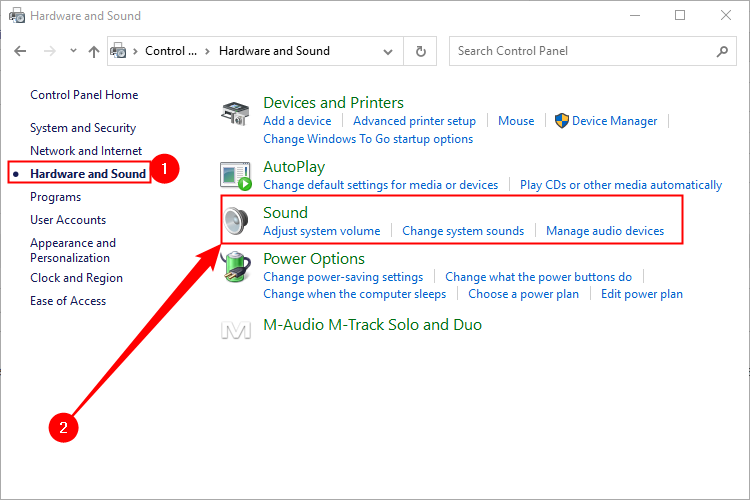Go up one level with up arrow

[94, 51]
